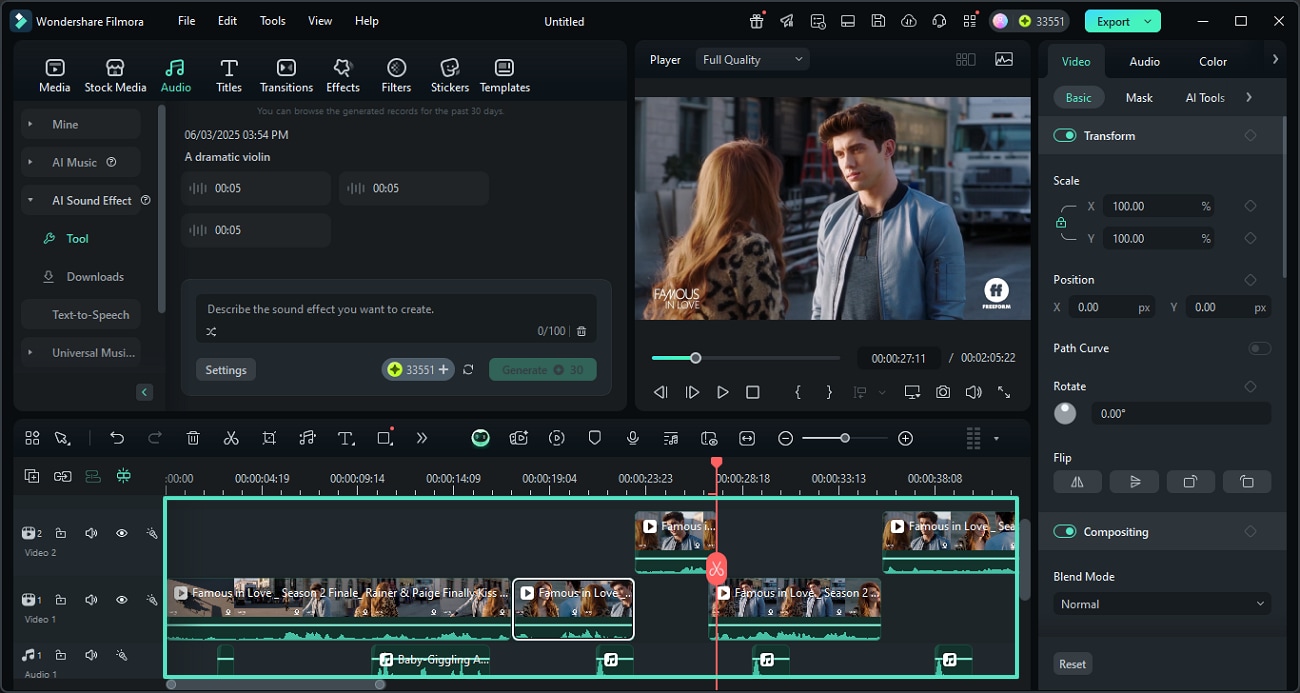
Task: Click the Split scissors icon in toolbar
Action: [x=231, y=438]
